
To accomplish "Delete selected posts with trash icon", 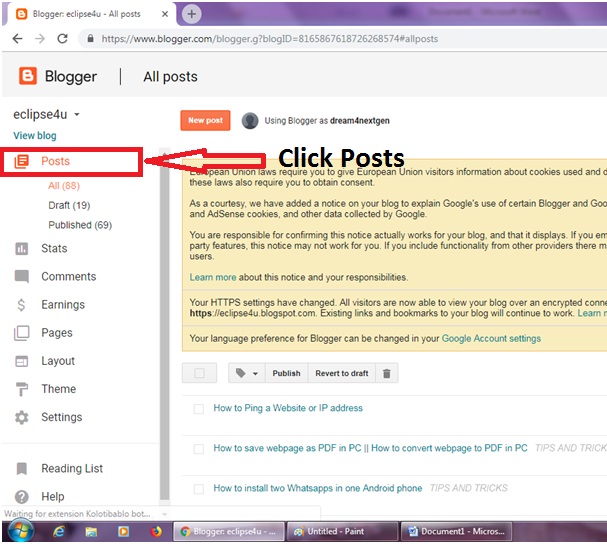I will tap(387, 373).
